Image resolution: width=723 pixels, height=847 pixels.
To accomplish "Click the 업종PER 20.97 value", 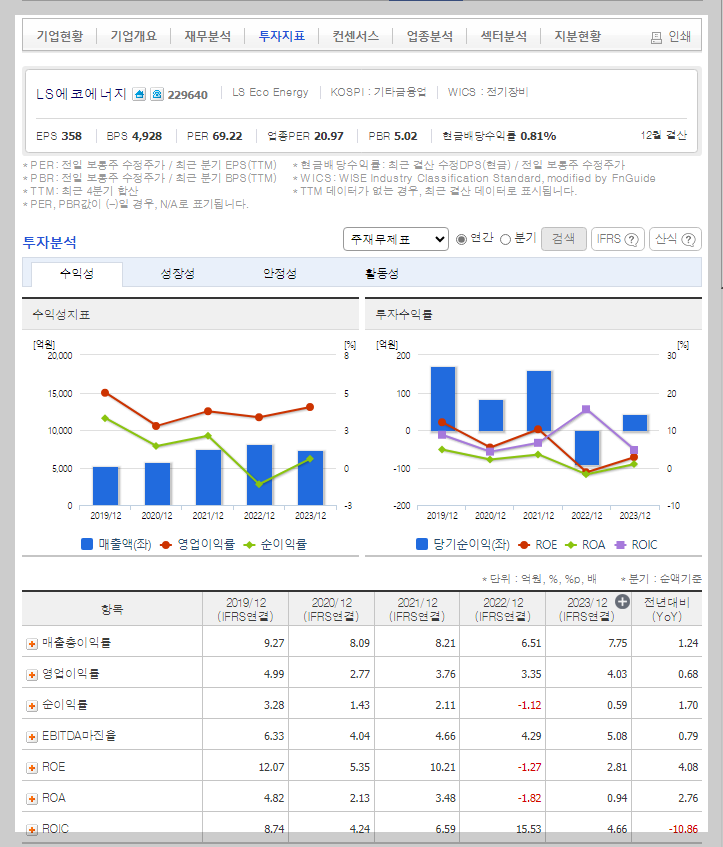I will 329,136.
